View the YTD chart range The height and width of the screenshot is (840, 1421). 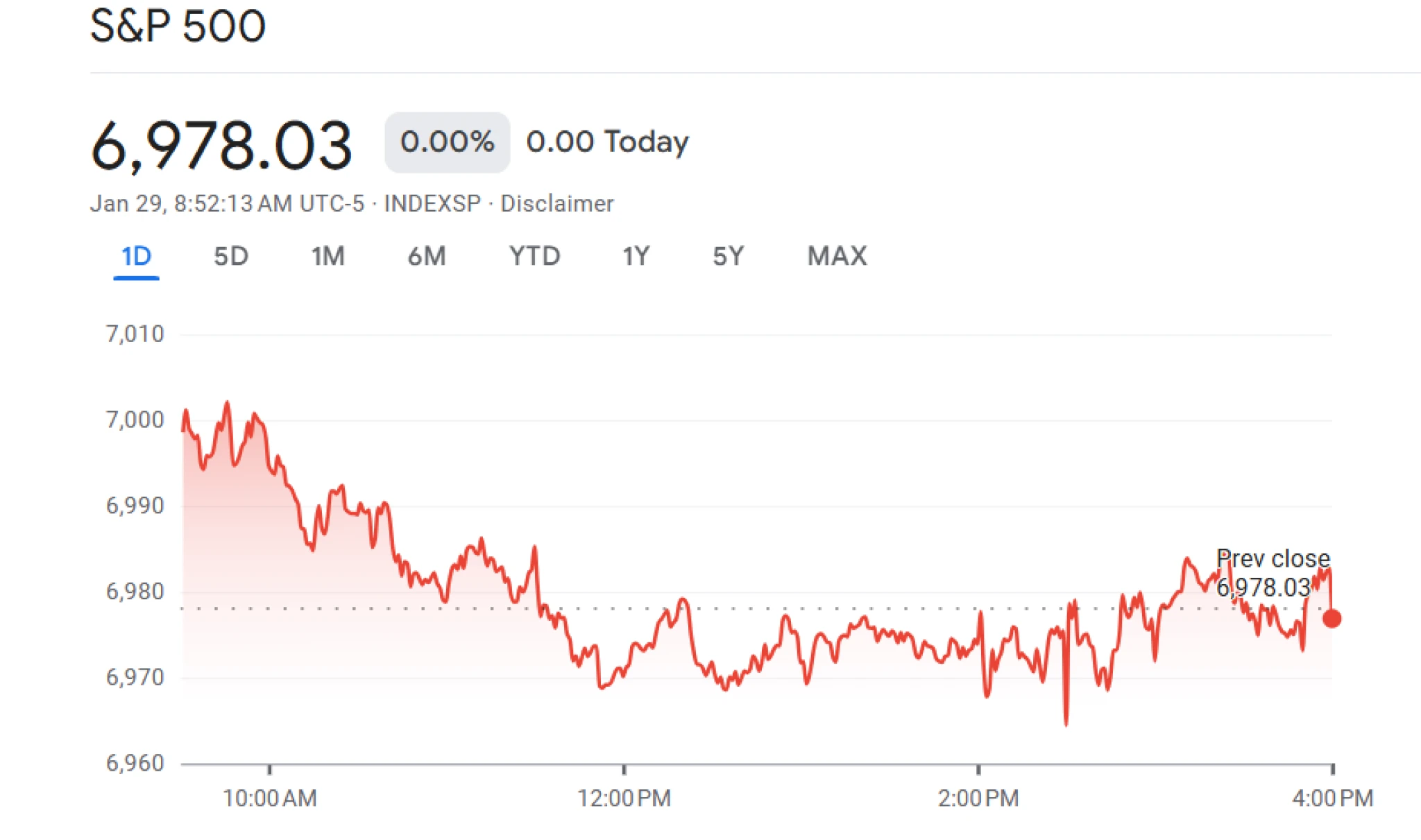point(535,256)
